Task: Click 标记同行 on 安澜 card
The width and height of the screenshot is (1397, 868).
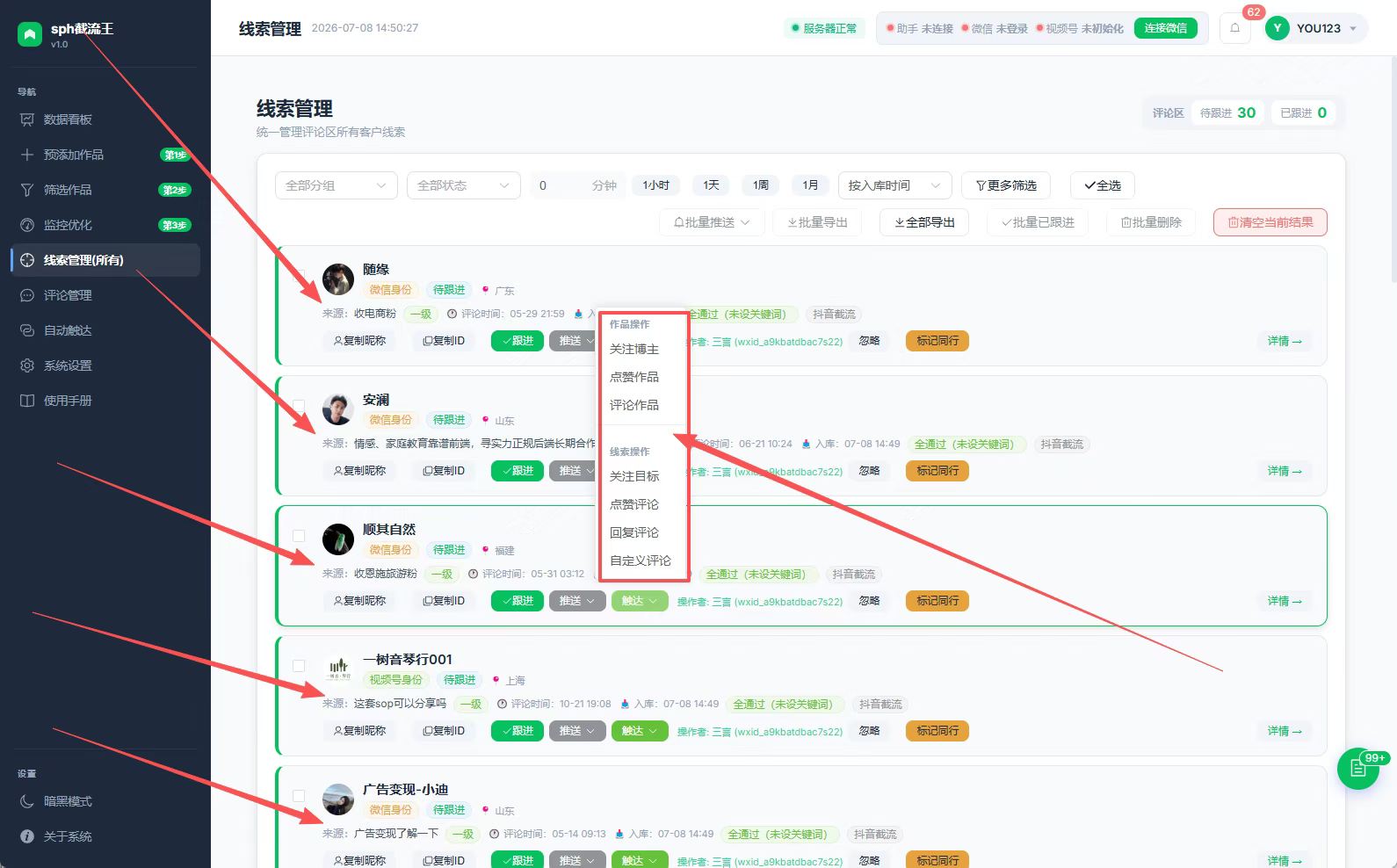Action: [x=937, y=471]
